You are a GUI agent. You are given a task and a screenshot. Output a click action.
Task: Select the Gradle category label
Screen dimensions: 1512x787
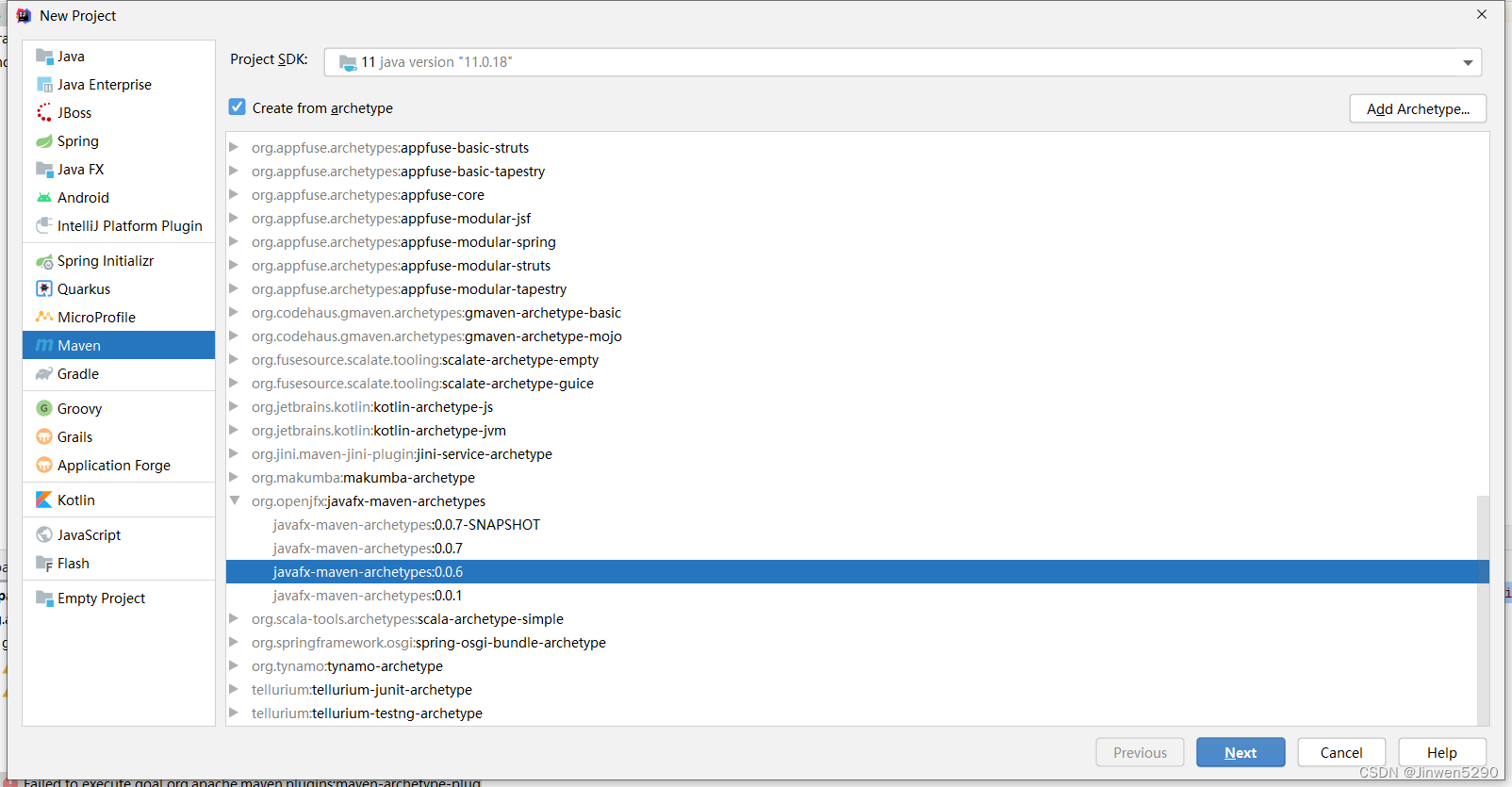coord(78,374)
